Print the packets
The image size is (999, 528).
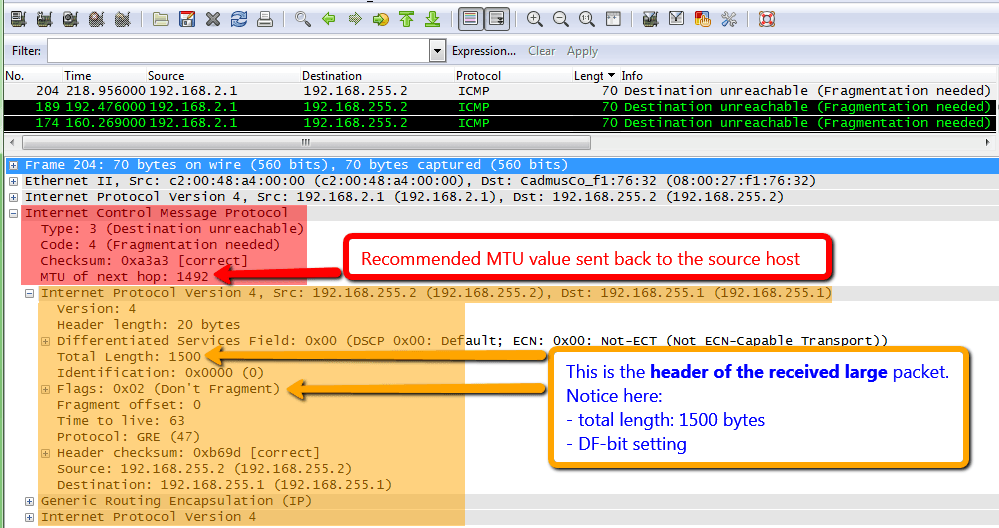coord(265,19)
